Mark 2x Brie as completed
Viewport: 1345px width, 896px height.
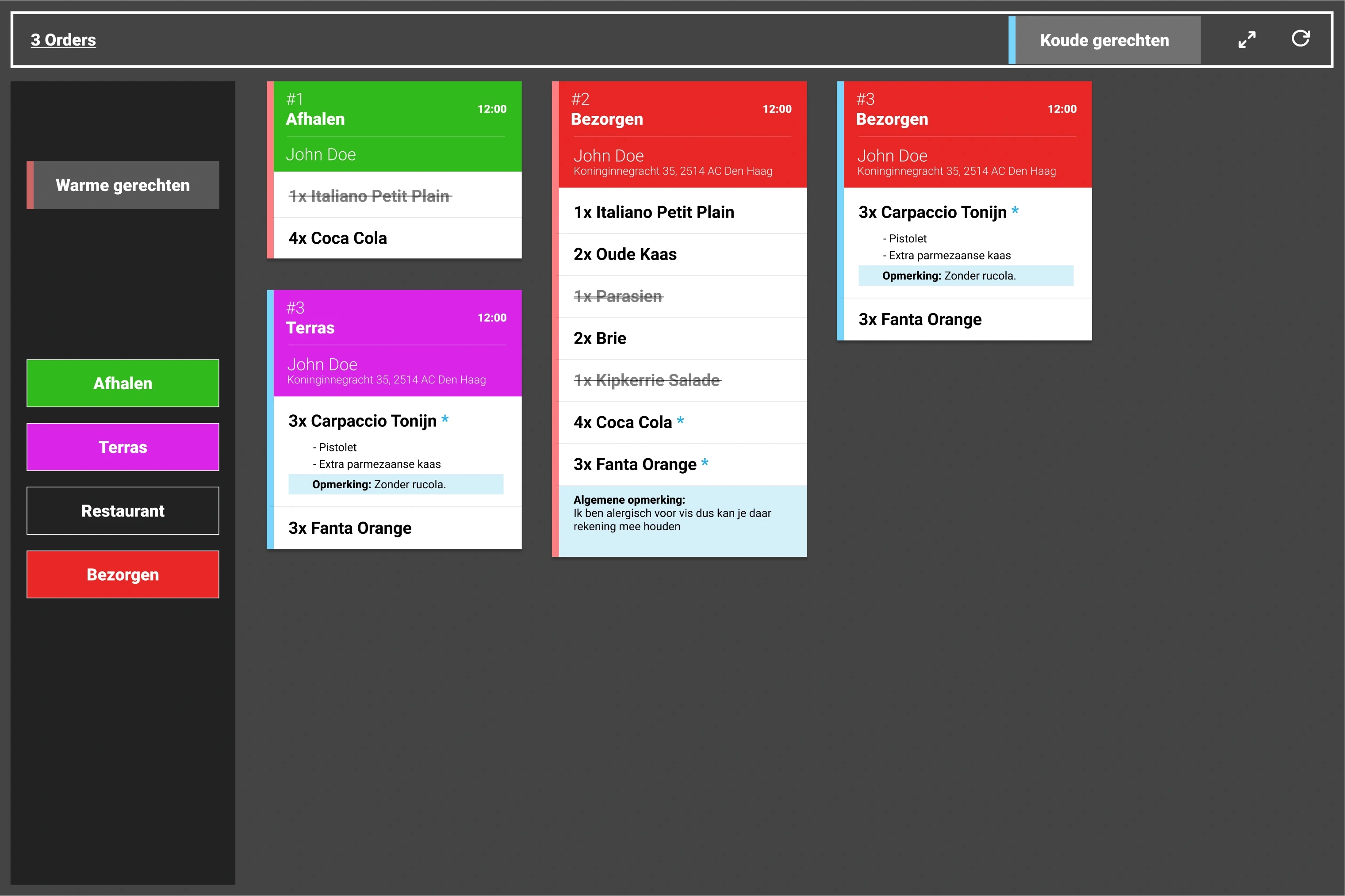(x=600, y=338)
